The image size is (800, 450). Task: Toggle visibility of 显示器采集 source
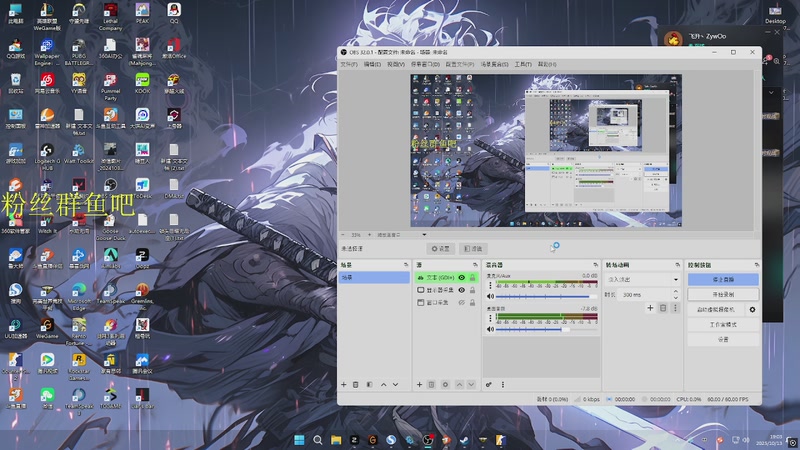click(461, 290)
